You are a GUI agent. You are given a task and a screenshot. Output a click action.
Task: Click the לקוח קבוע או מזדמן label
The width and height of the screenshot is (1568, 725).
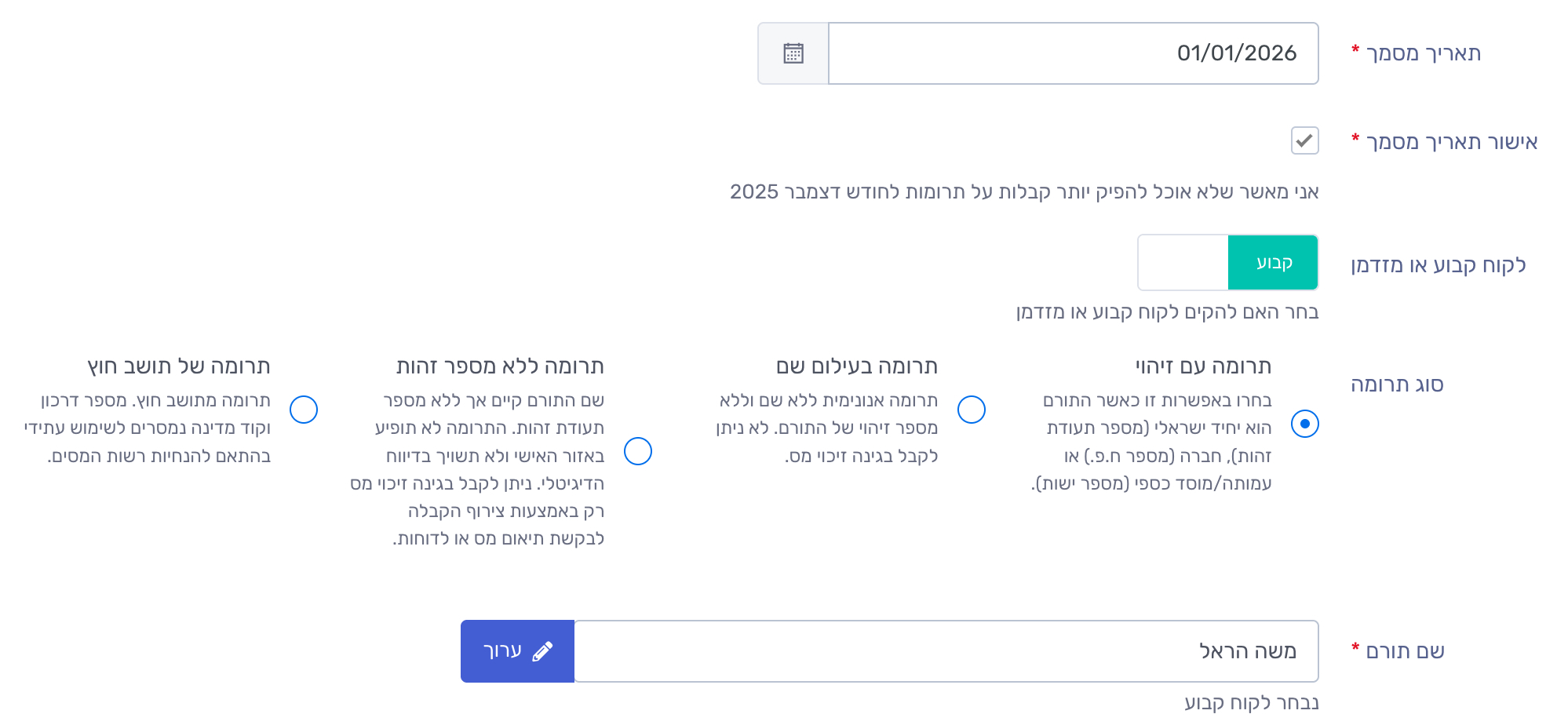(x=1438, y=265)
